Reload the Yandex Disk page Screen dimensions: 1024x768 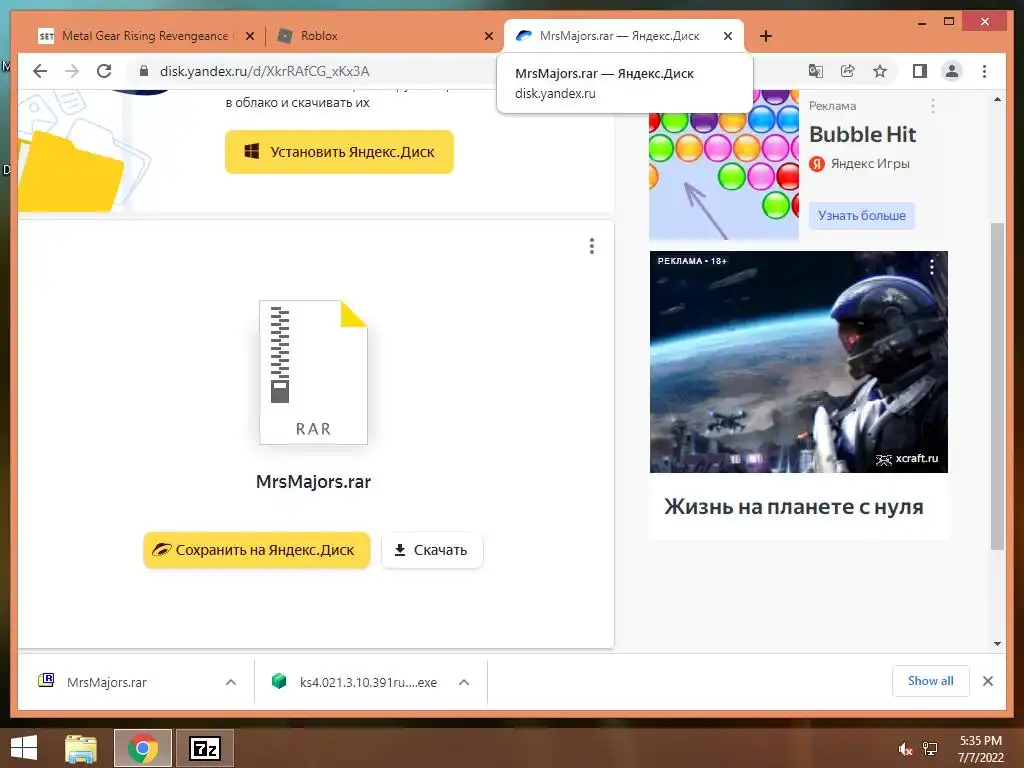pyautogui.click(x=104, y=71)
